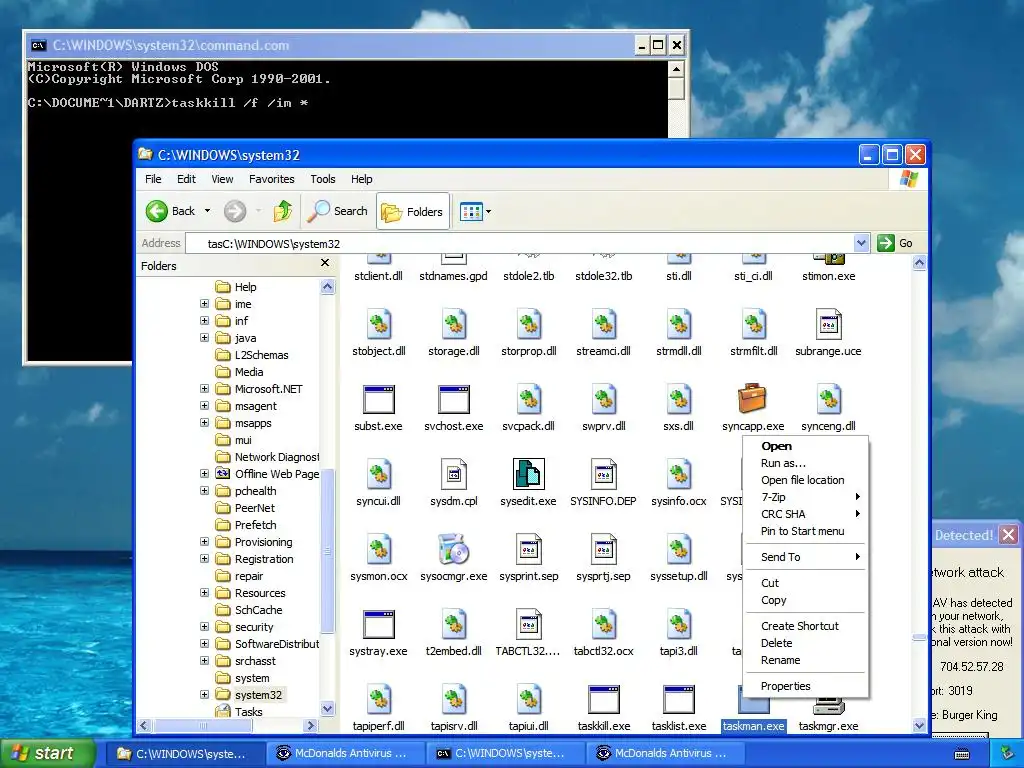Click command window scroll up arrow
The image size is (1024, 768).
click(677, 69)
